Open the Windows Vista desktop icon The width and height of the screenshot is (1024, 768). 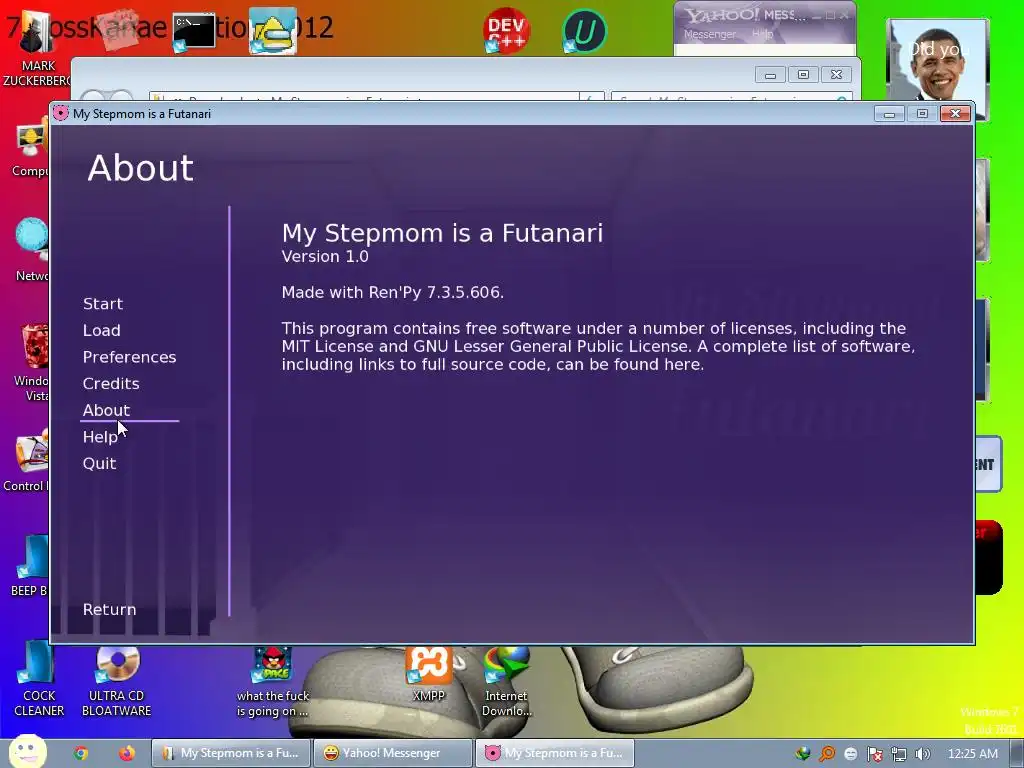pyautogui.click(x=29, y=362)
